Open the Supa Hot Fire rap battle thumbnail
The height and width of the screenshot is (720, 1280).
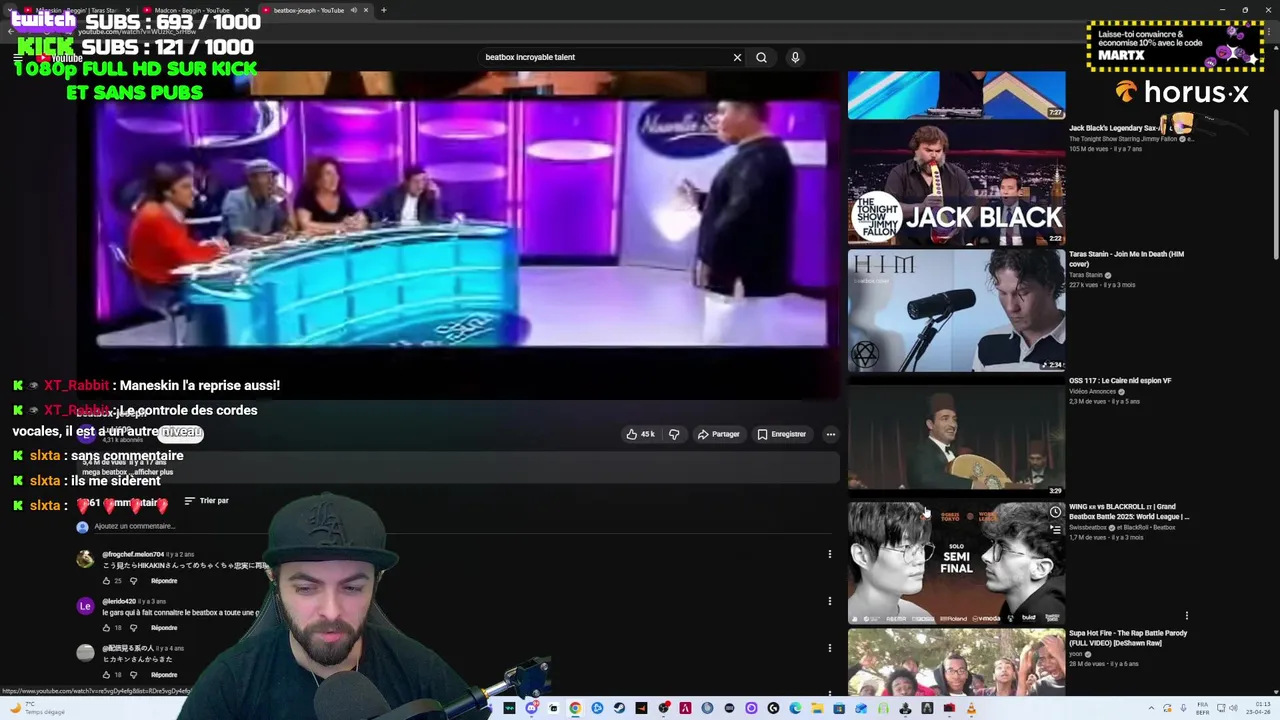click(x=956, y=662)
